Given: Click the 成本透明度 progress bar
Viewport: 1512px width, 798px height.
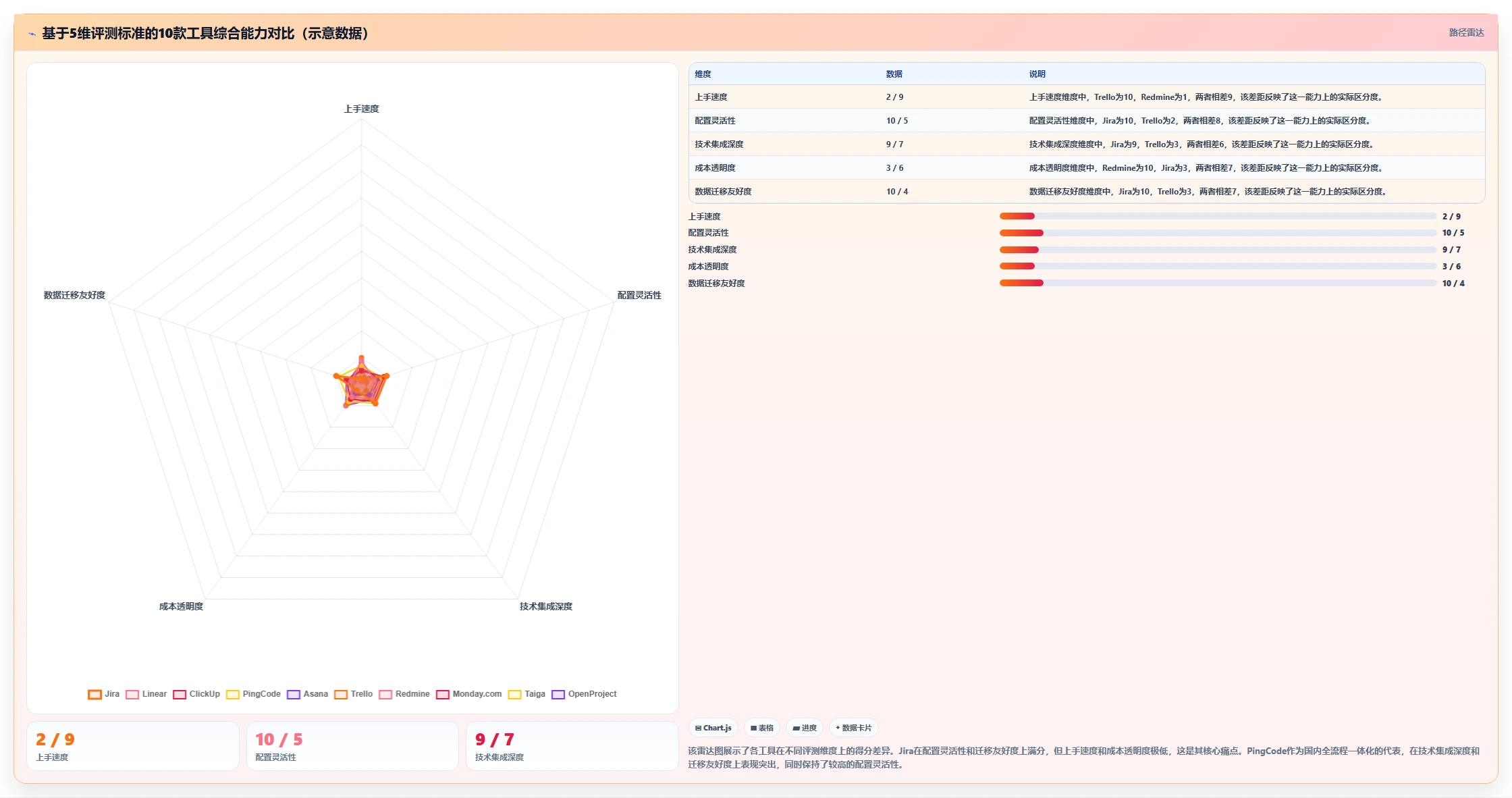Looking at the screenshot, I should pyautogui.click(x=1218, y=266).
